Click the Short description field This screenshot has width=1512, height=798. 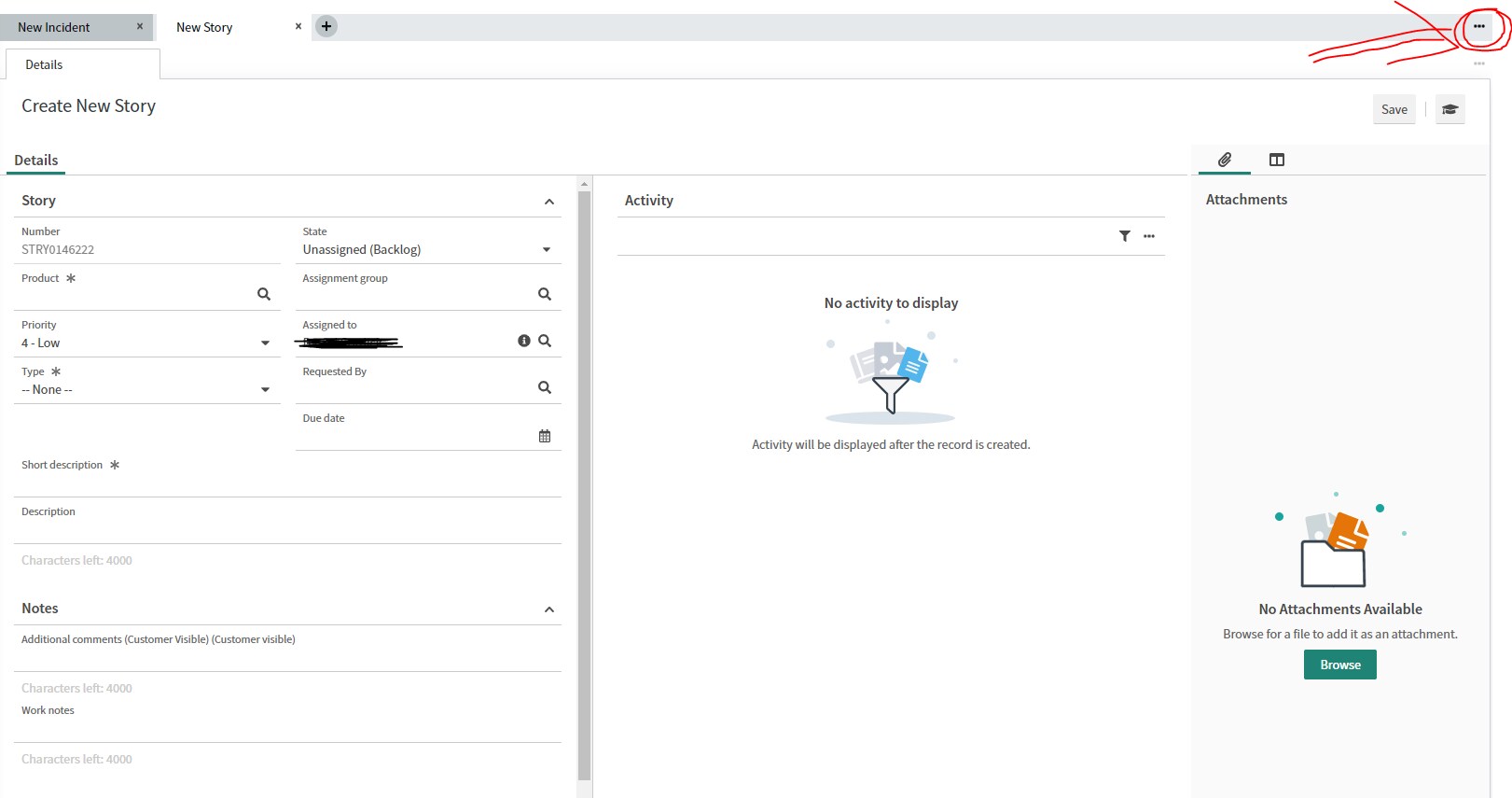point(287,483)
